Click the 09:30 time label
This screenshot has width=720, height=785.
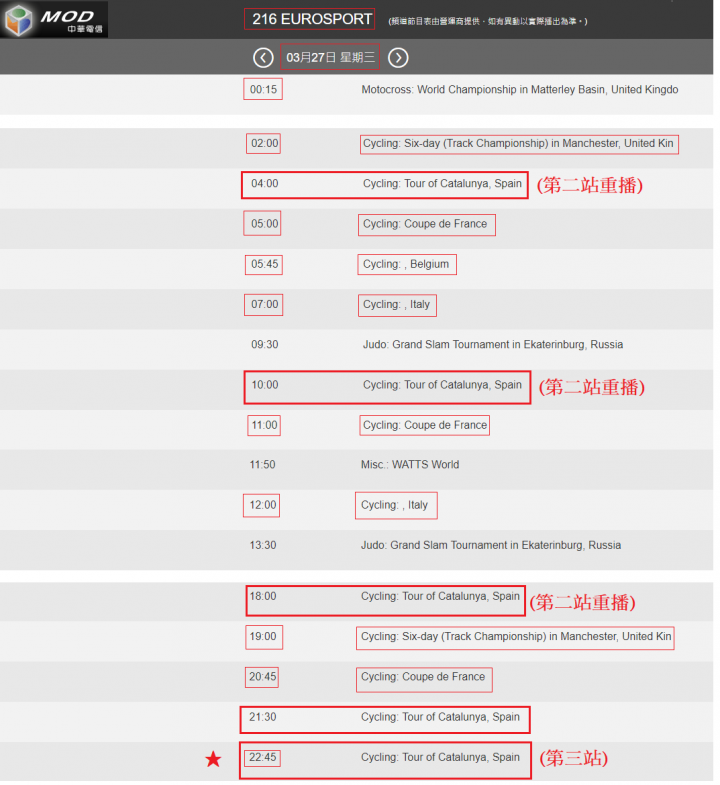pos(264,344)
